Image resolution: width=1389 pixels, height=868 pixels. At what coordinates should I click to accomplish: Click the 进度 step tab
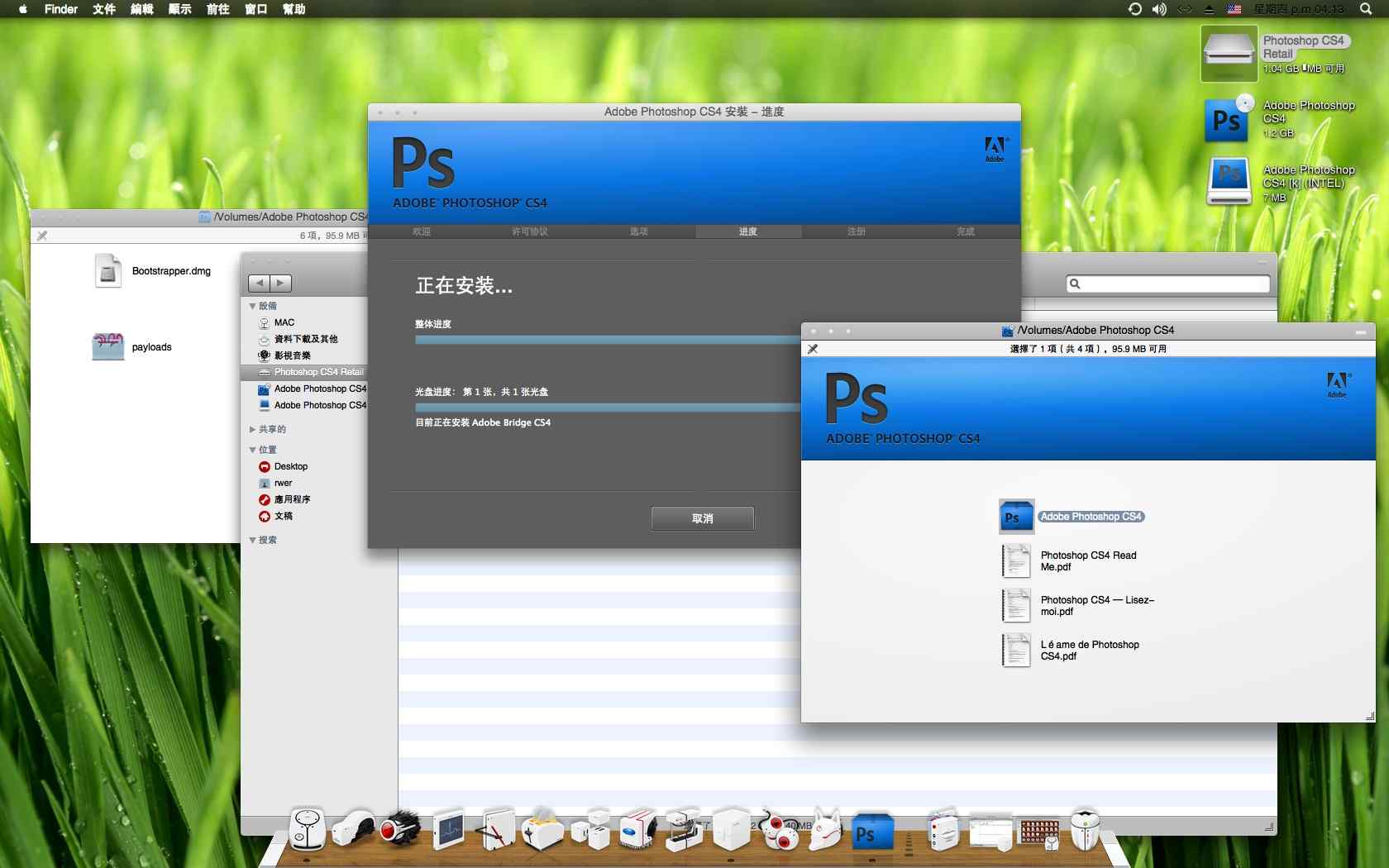coord(748,231)
